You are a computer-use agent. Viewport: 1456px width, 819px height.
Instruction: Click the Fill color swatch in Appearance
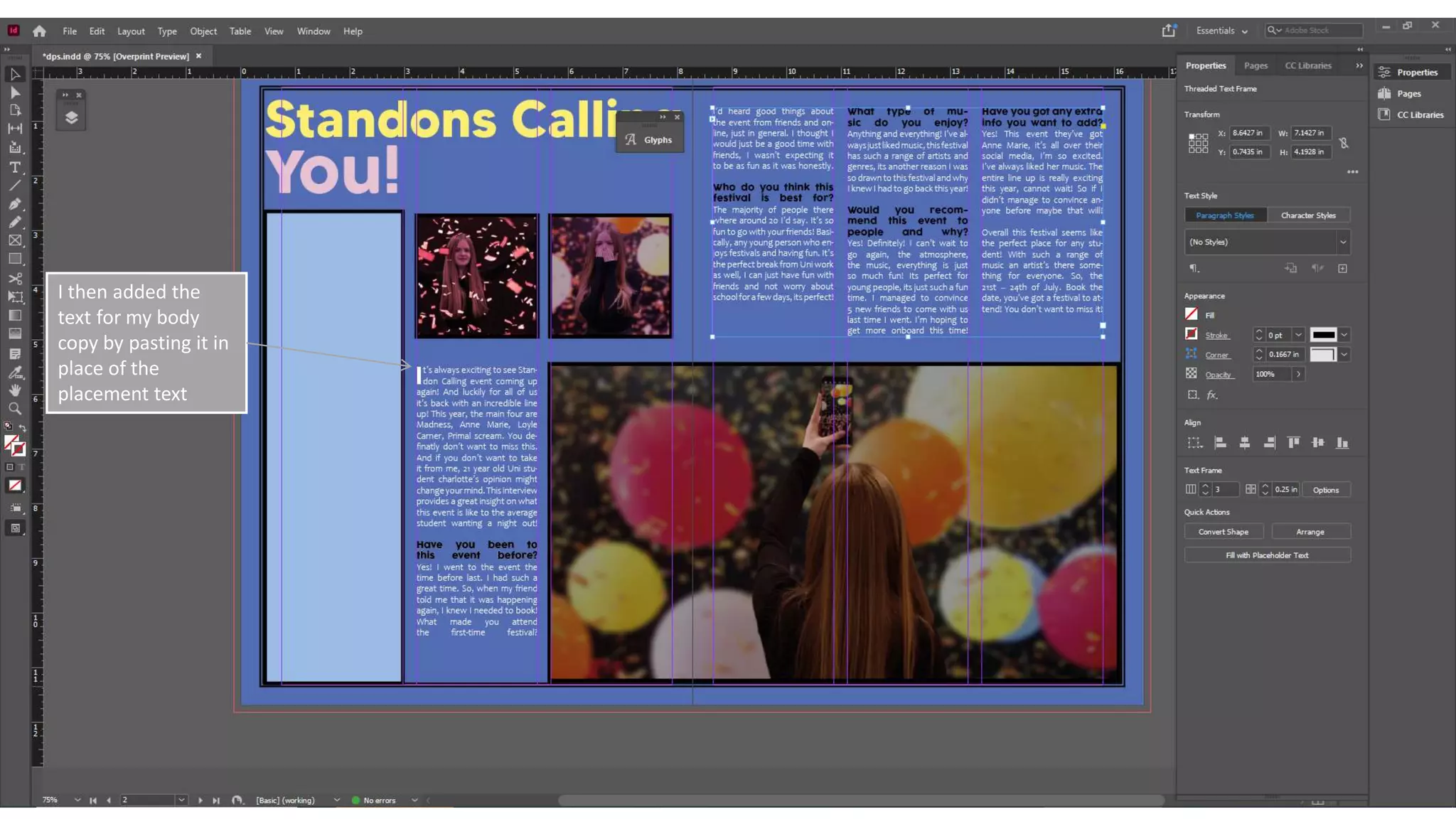[1192, 314]
